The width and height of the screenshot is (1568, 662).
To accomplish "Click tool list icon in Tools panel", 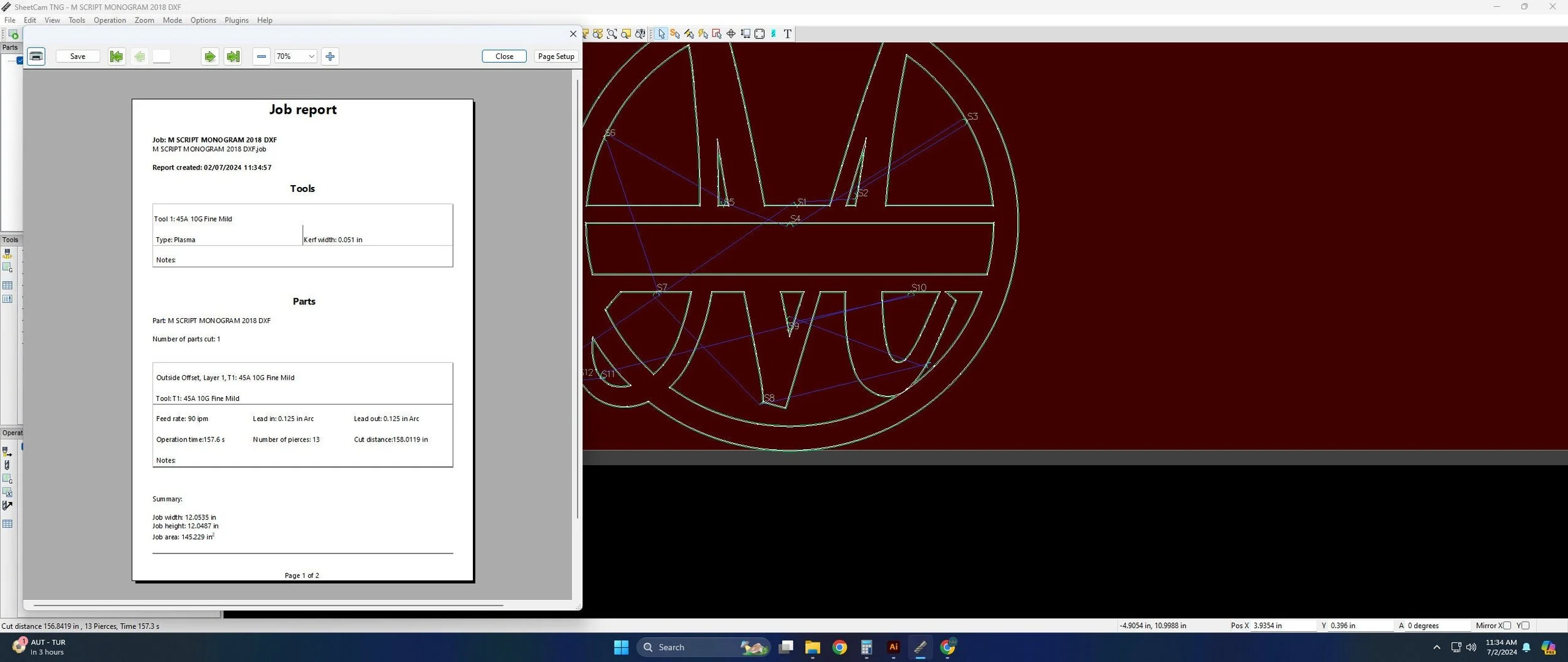I will point(8,299).
